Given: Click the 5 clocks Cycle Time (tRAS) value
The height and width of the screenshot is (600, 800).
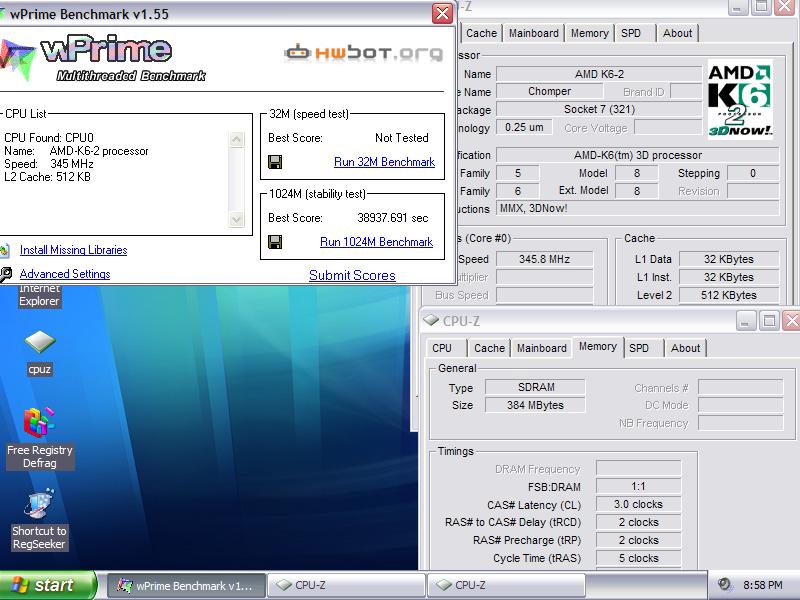Looking at the screenshot, I should (638, 558).
